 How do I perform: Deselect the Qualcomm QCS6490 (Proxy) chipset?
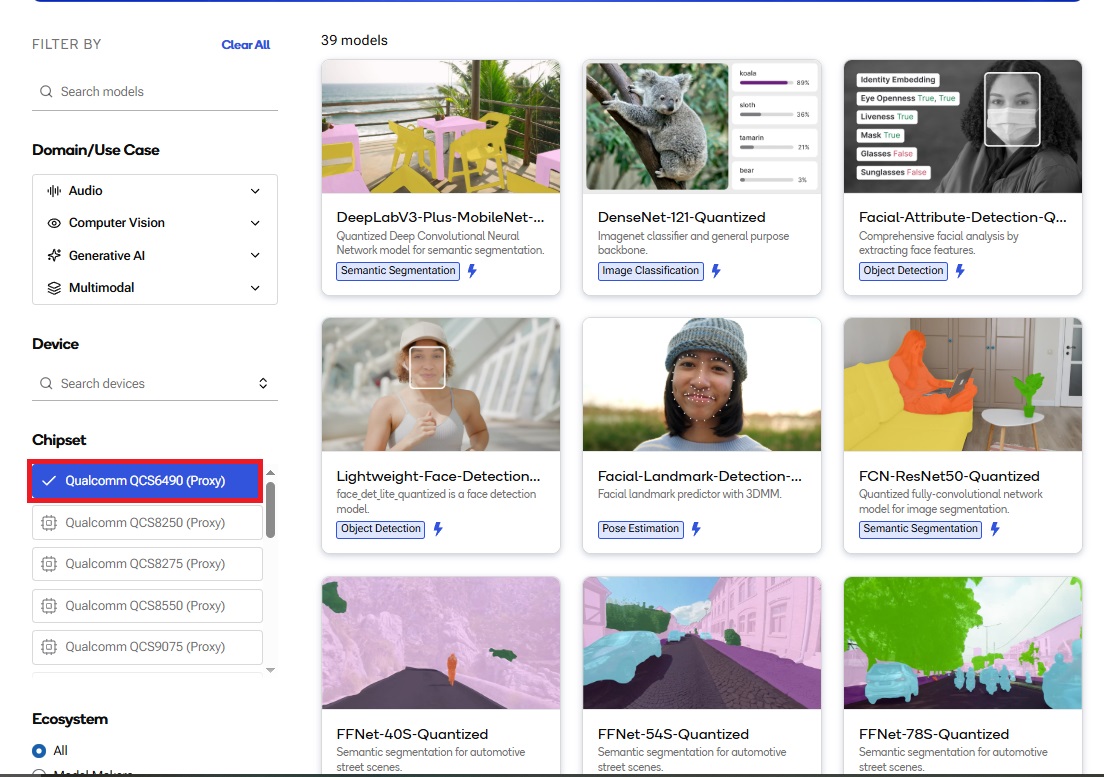(x=146, y=481)
